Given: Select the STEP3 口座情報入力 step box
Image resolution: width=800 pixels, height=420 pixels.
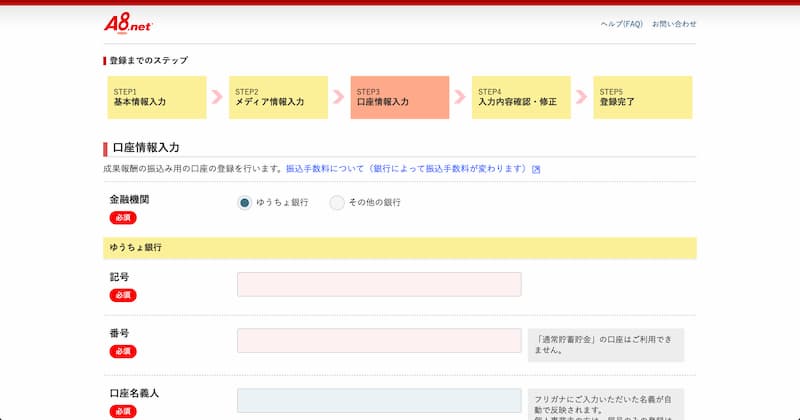Looking at the screenshot, I should click(399, 97).
